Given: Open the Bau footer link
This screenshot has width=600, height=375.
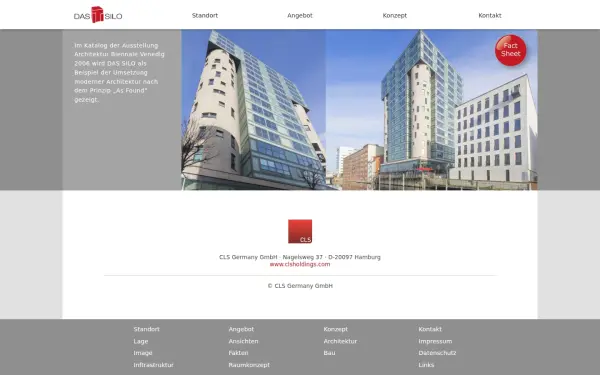Looking at the screenshot, I should pyautogui.click(x=329, y=353).
